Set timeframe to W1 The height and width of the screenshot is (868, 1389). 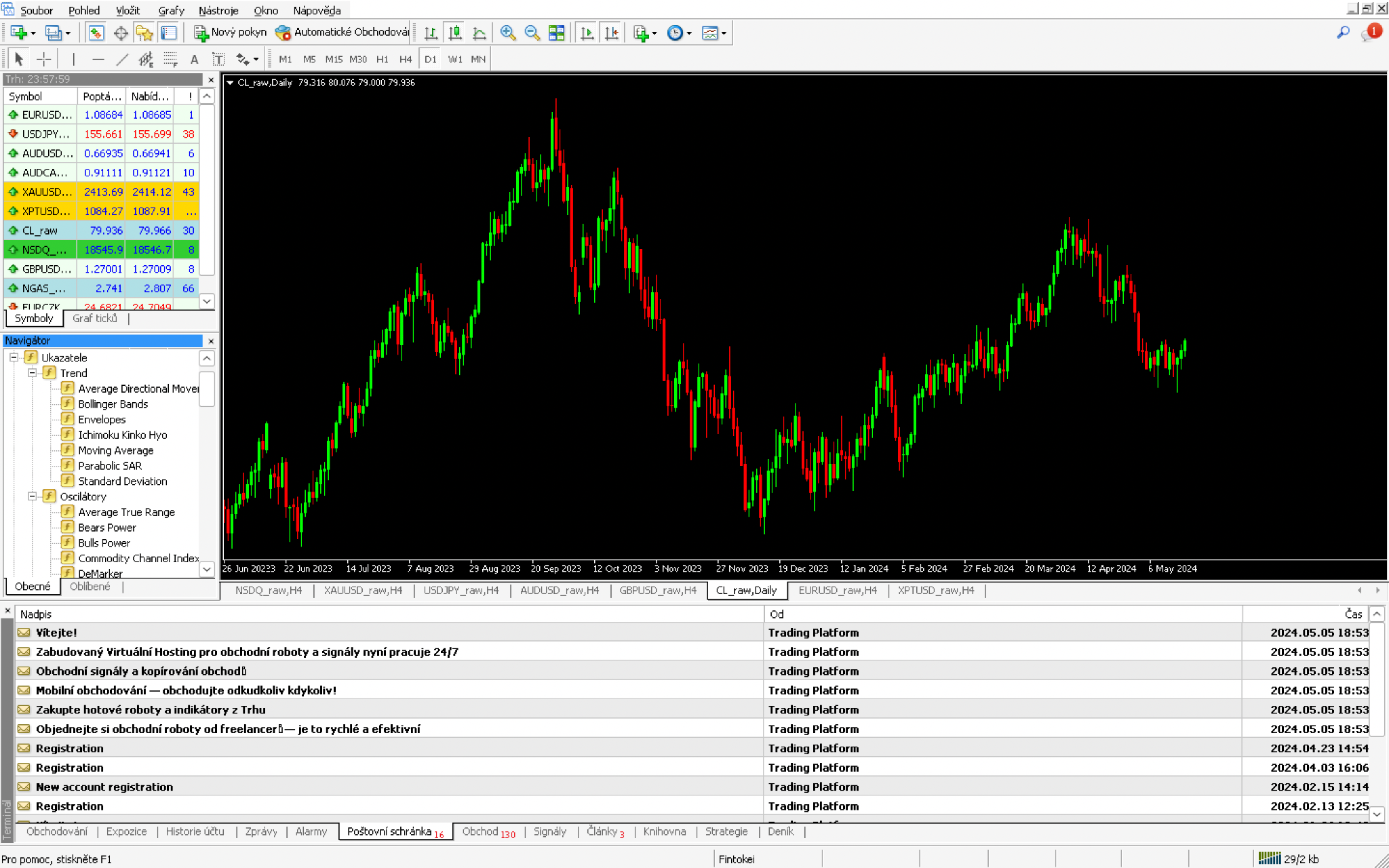point(455,59)
